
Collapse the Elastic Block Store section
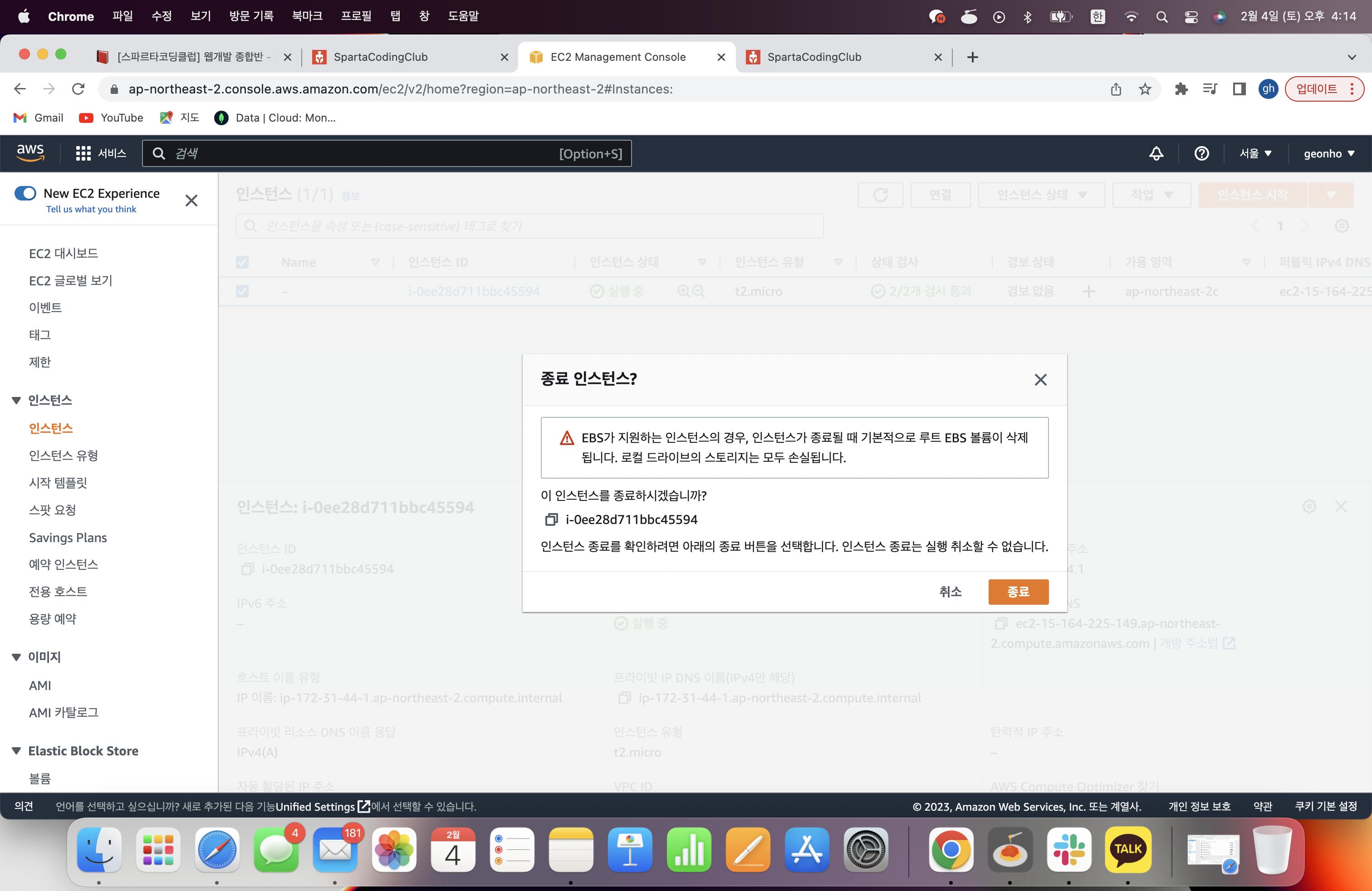[16, 751]
